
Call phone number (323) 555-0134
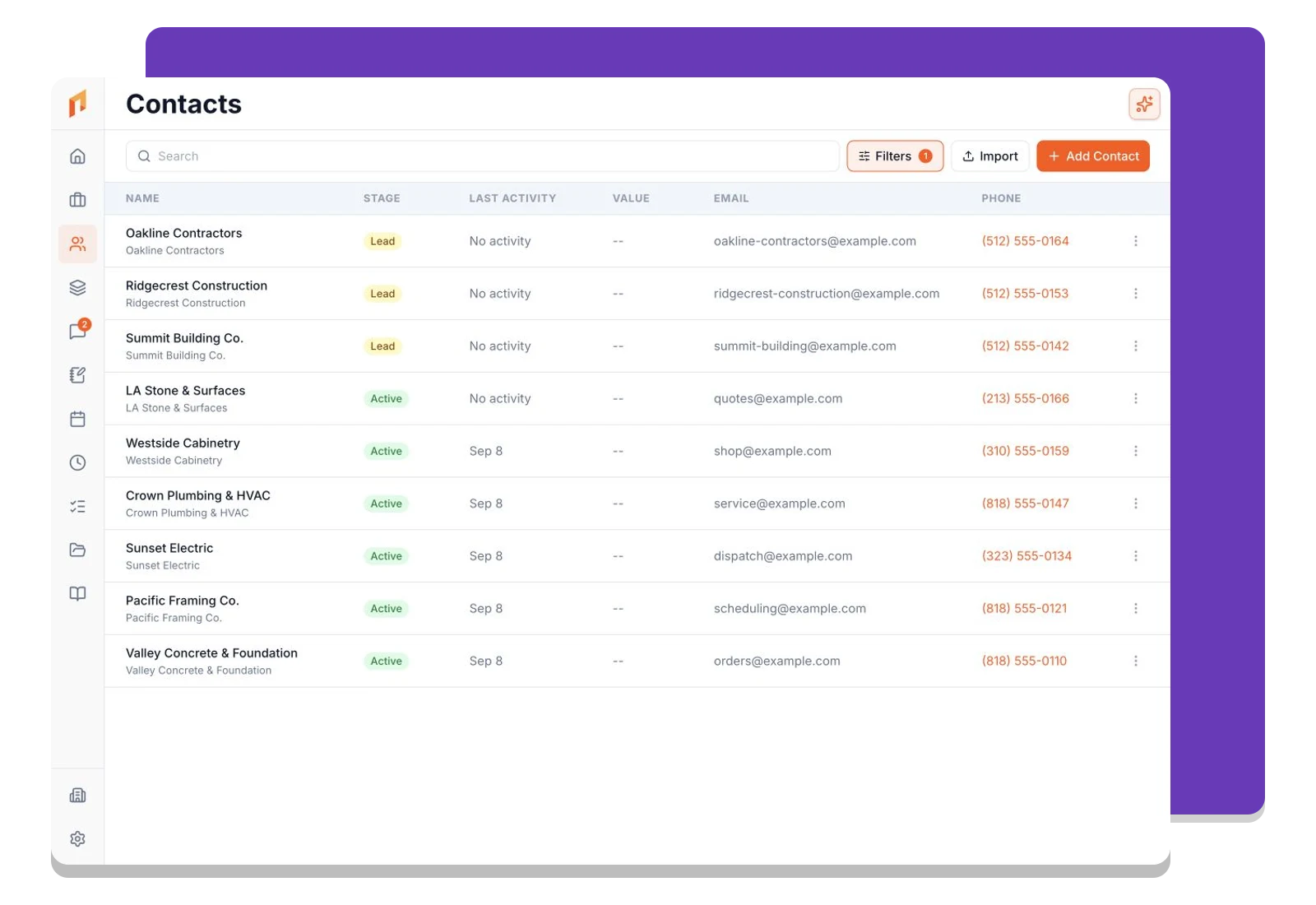(x=1026, y=556)
